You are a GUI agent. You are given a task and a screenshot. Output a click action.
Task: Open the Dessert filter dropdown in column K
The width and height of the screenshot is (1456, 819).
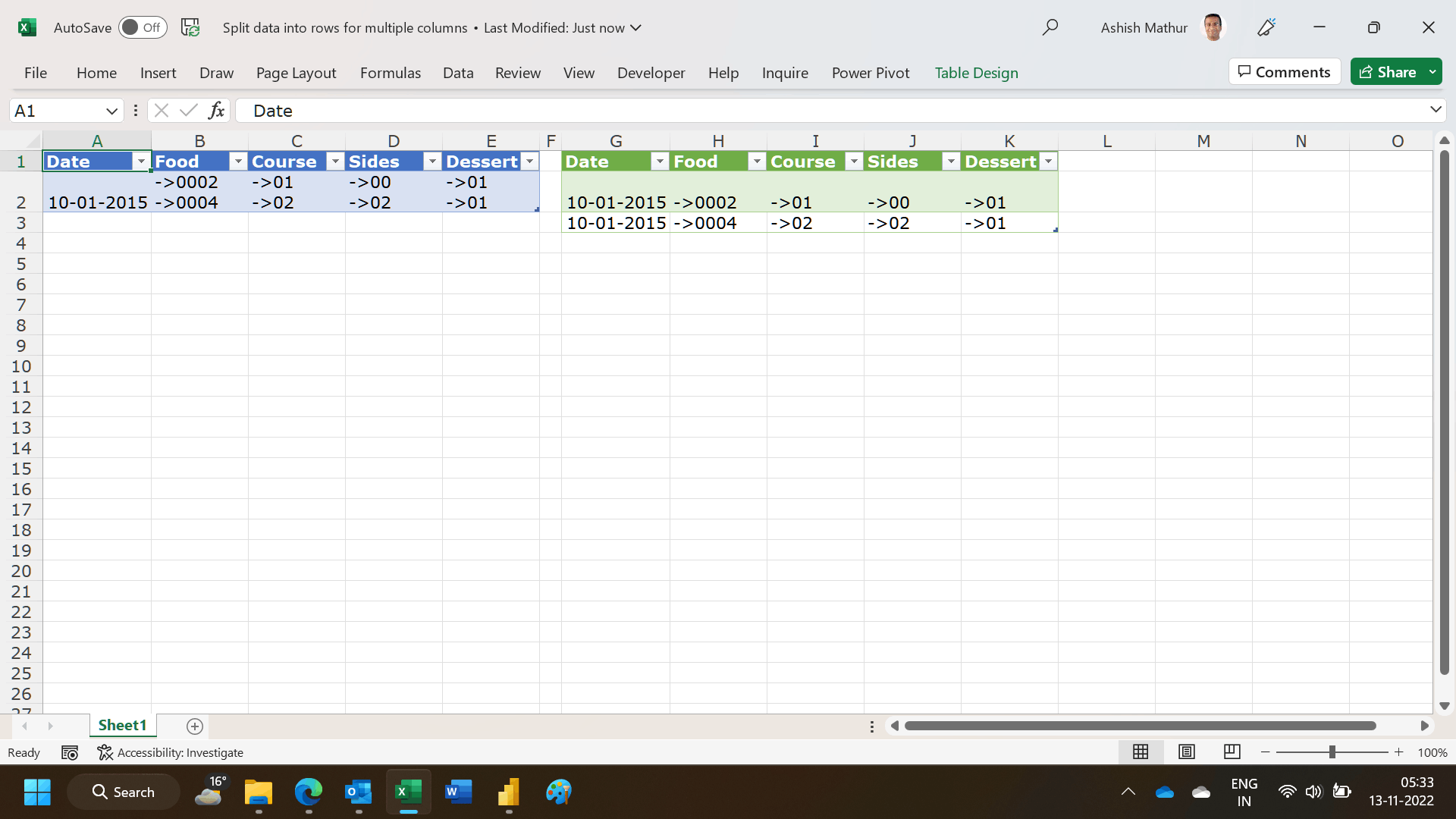(1048, 162)
